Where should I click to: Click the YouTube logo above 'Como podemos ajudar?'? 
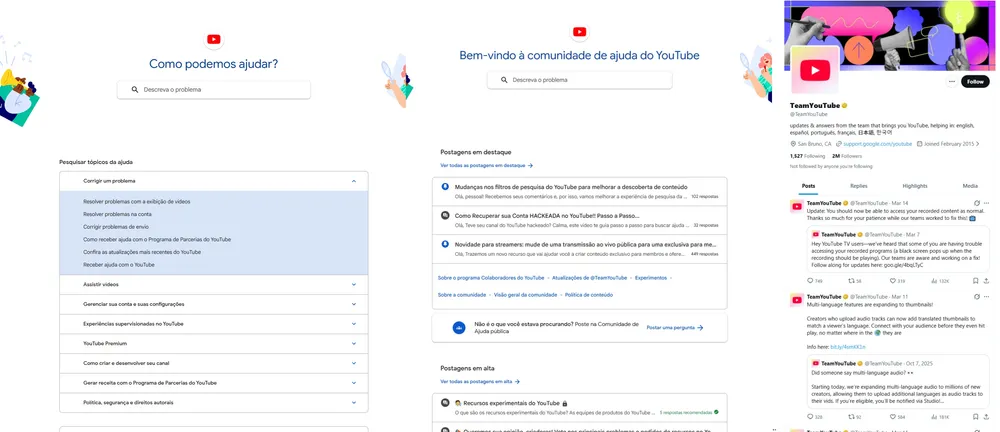[214, 40]
